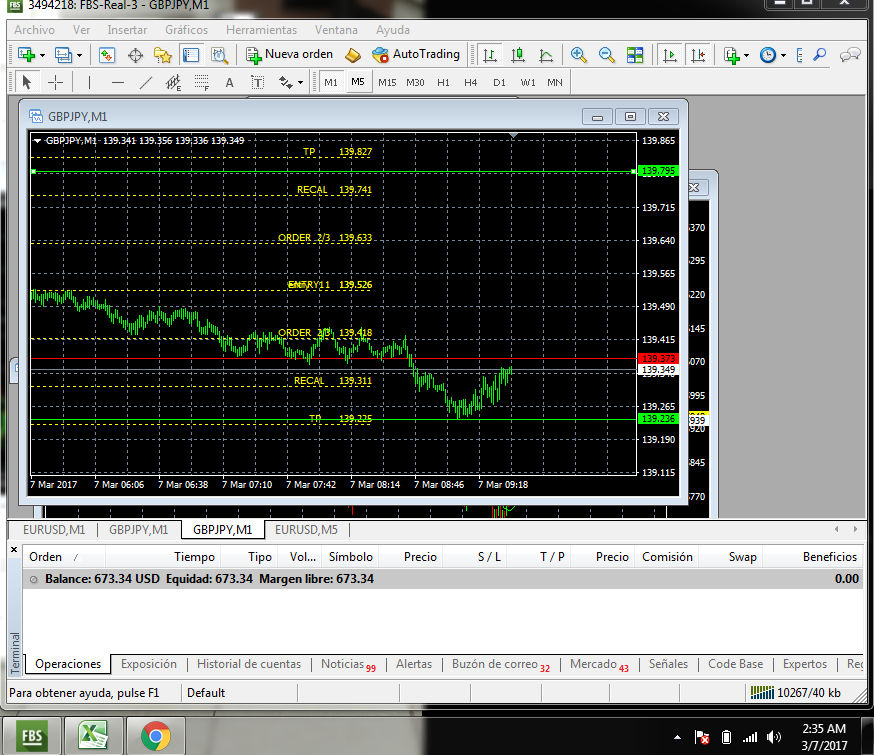
Task: Select the M15 timeframe button
Action: pyautogui.click(x=387, y=82)
